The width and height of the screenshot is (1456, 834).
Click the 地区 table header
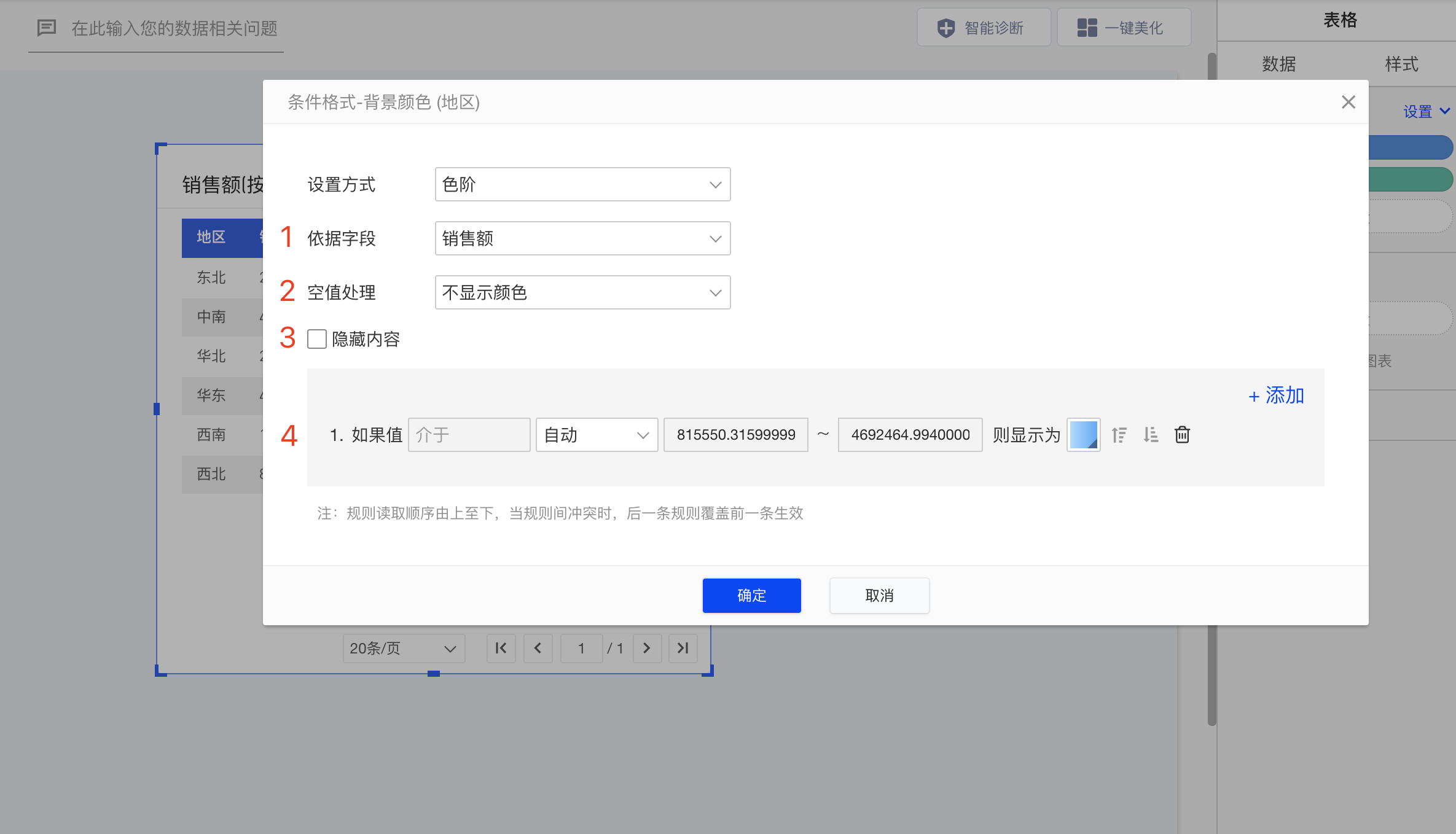[211, 237]
